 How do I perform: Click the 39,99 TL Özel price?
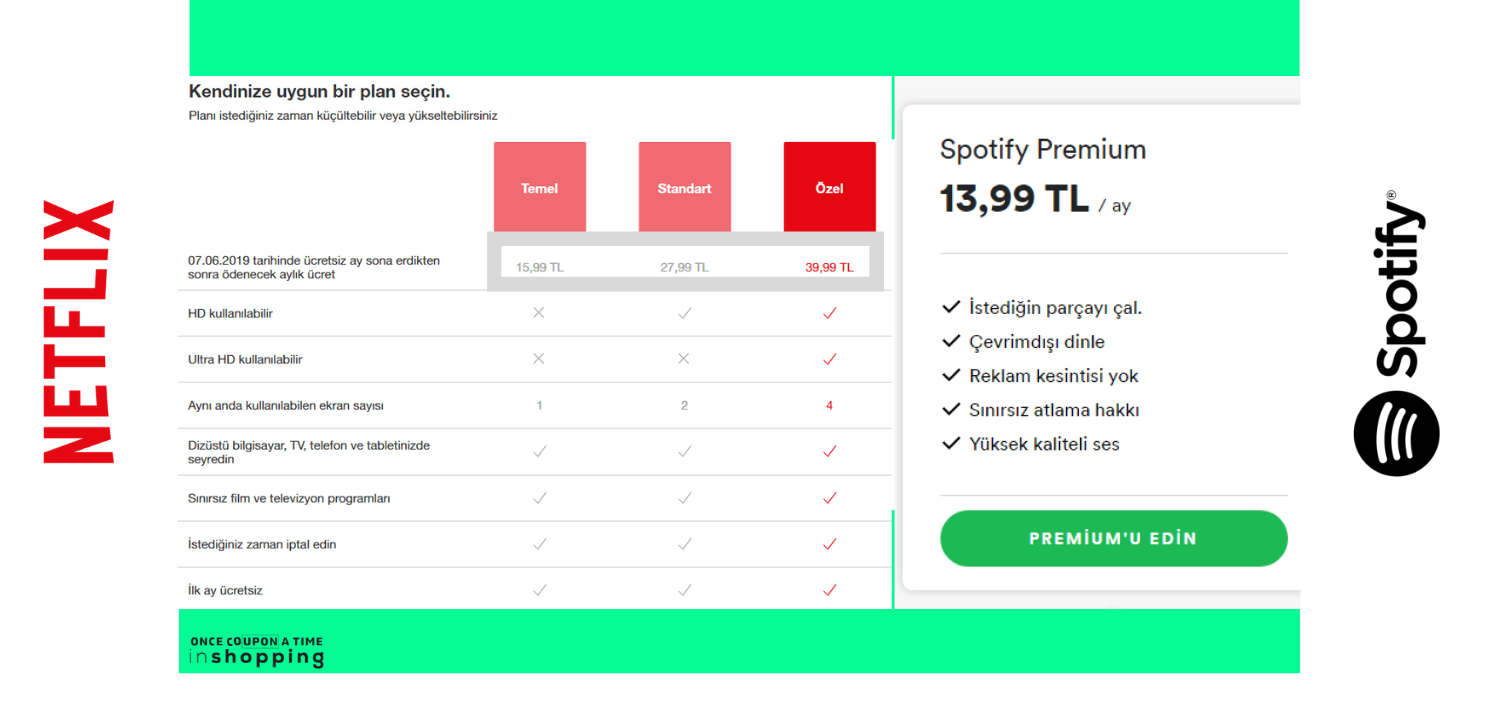coord(830,267)
